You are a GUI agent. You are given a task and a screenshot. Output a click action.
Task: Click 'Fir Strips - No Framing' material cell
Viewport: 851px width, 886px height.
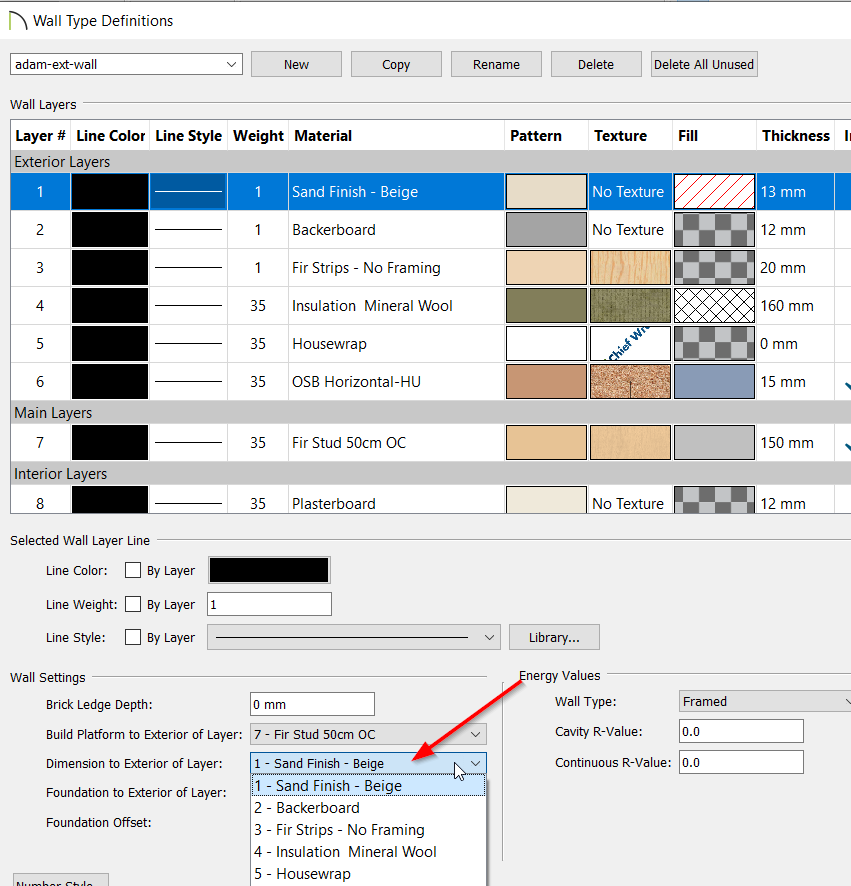[396, 267]
